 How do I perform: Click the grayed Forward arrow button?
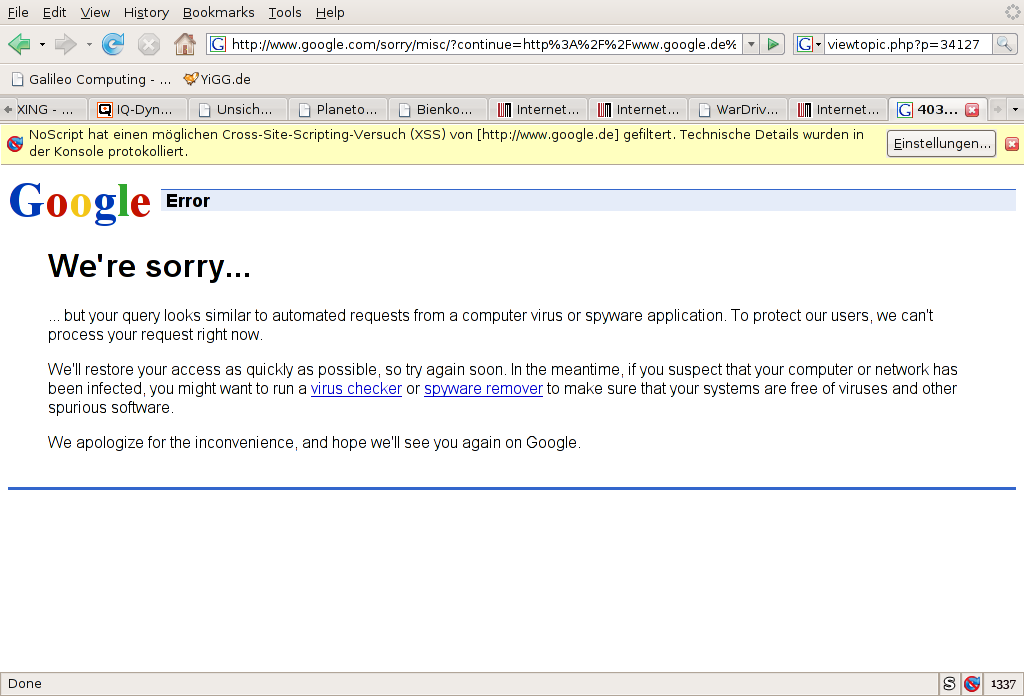pos(65,44)
